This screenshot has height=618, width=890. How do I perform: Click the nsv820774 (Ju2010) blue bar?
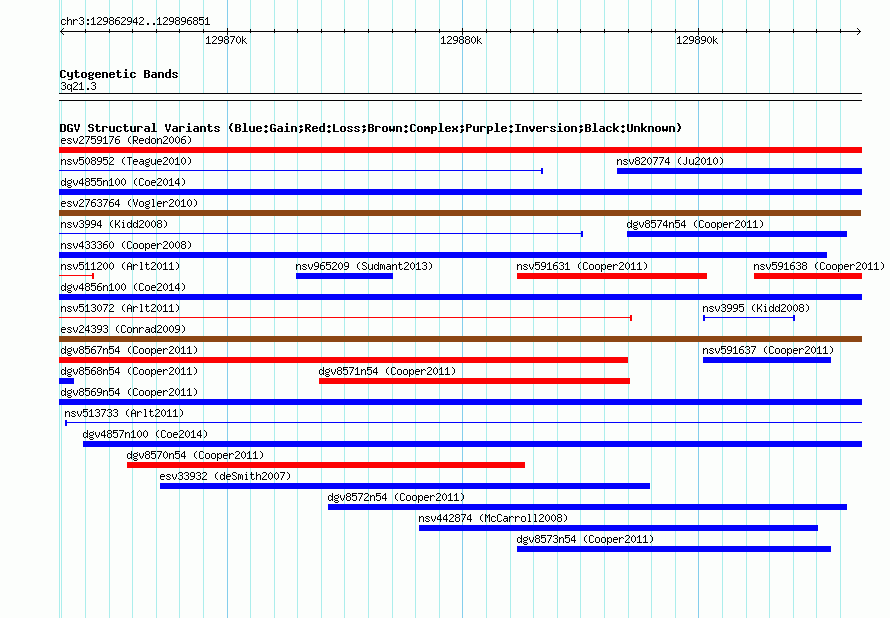pos(739,171)
